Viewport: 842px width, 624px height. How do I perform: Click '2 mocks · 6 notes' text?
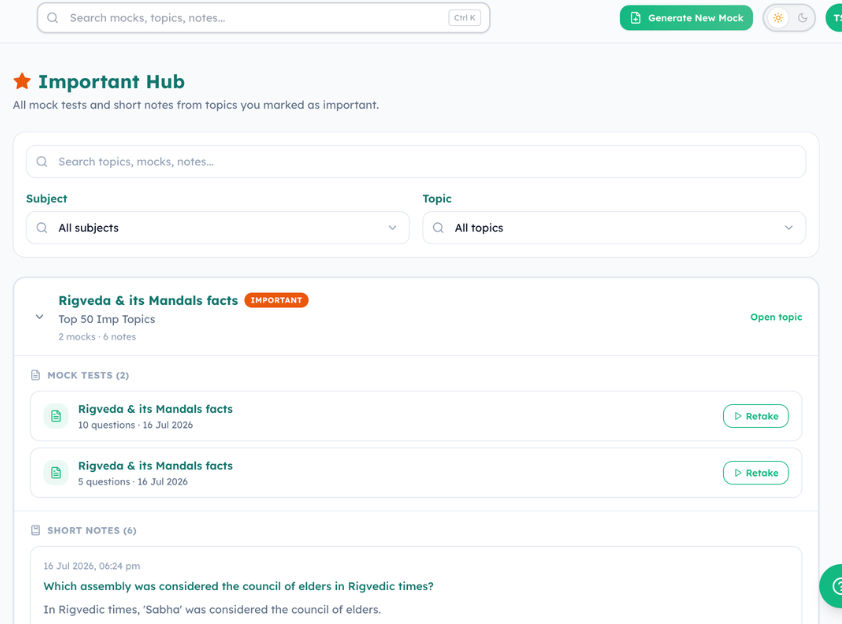click(x=97, y=337)
